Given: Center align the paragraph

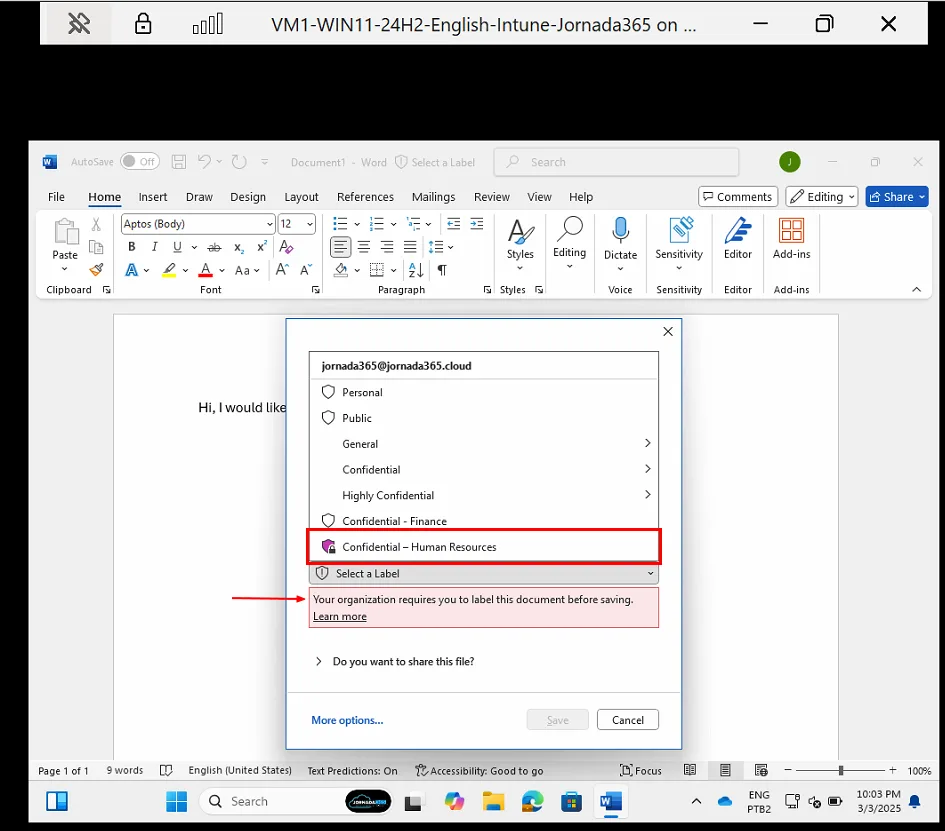Looking at the screenshot, I should pyautogui.click(x=363, y=246).
